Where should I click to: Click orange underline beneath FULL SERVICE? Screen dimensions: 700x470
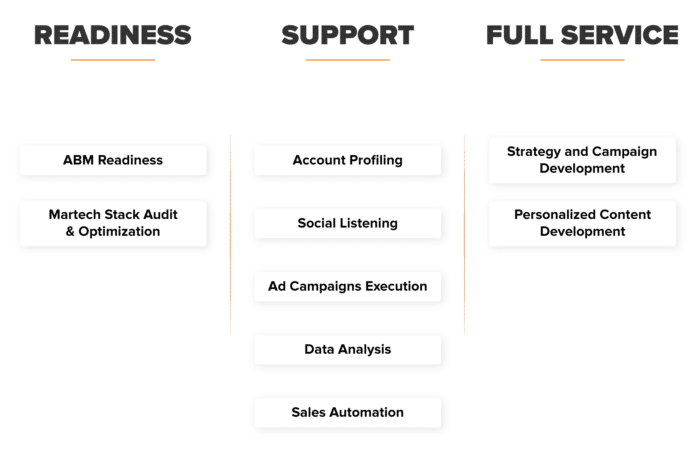(582, 59)
